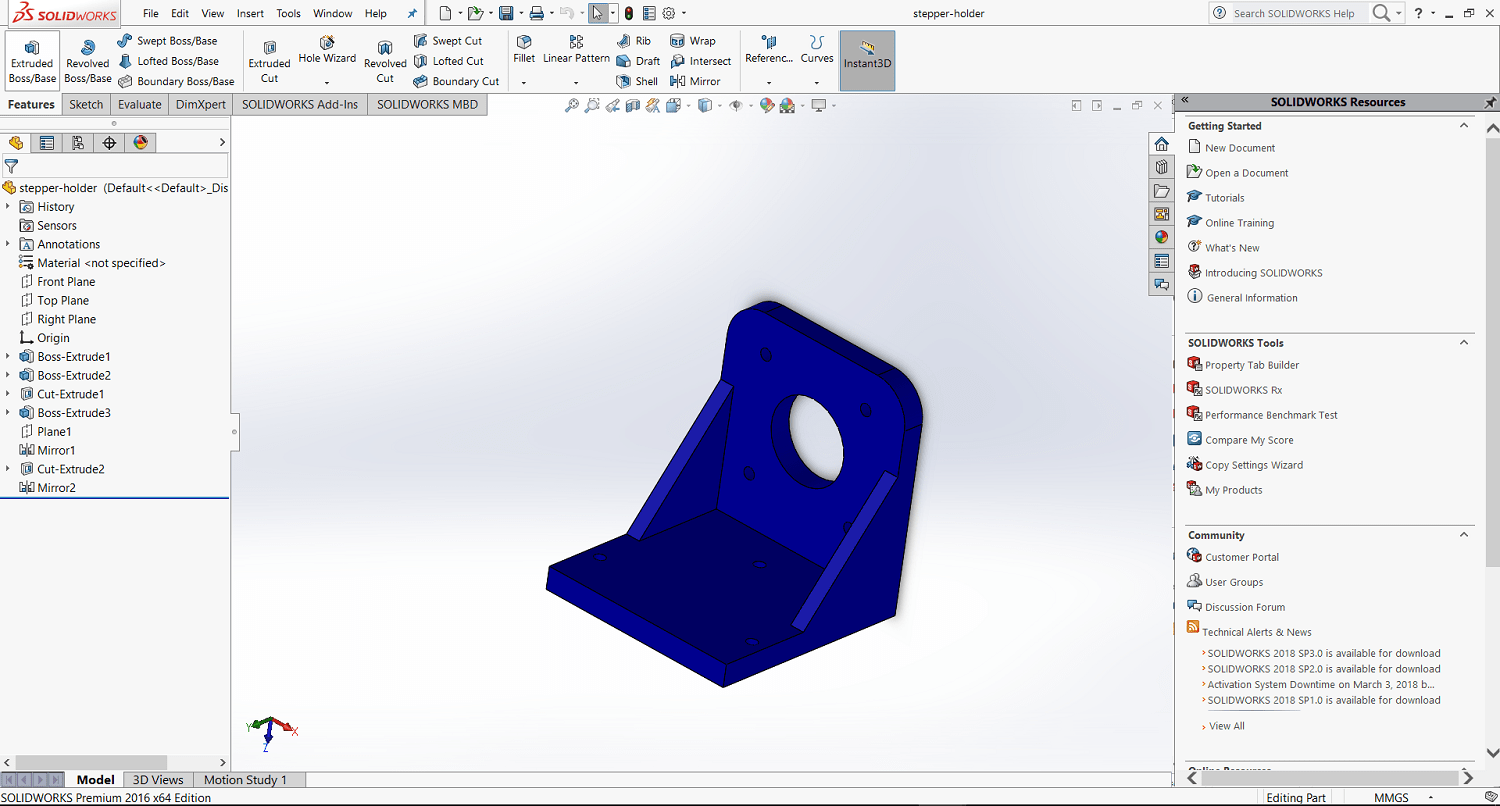Select the Wrap tool

tap(693, 41)
